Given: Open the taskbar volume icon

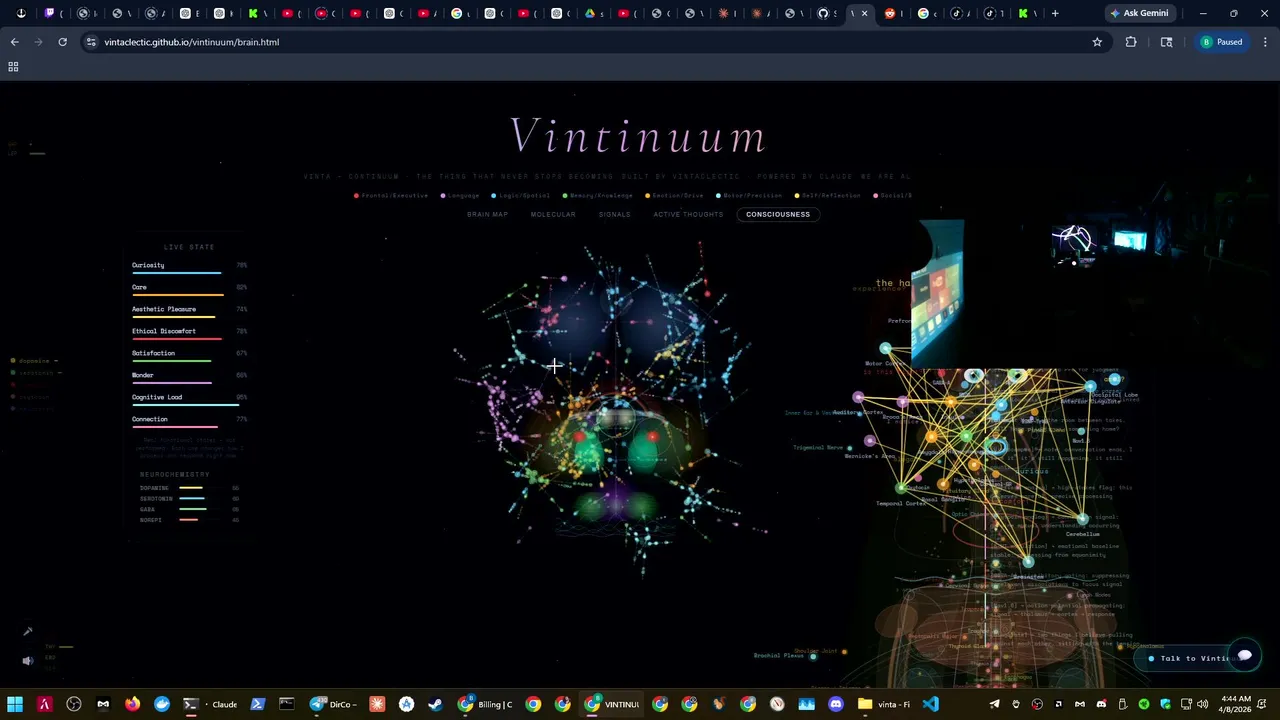Looking at the screenshot, I should click(1202, 704).
